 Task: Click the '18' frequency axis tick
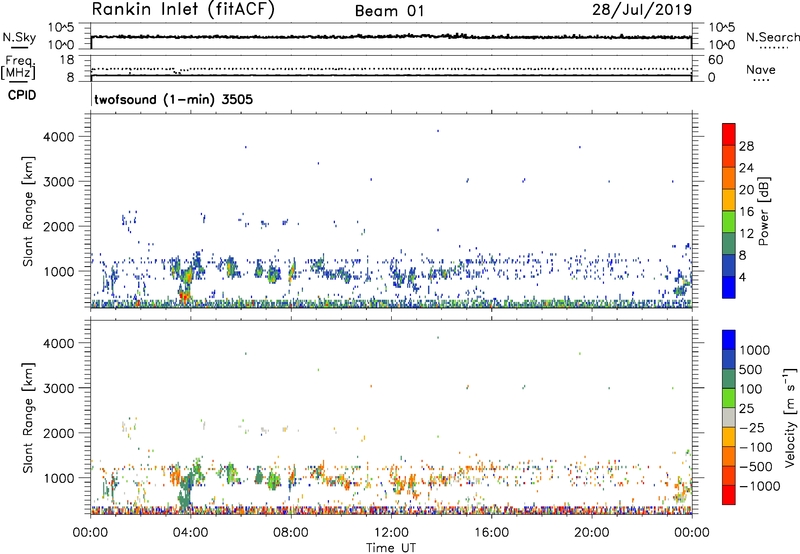click(x=66, y=60)
